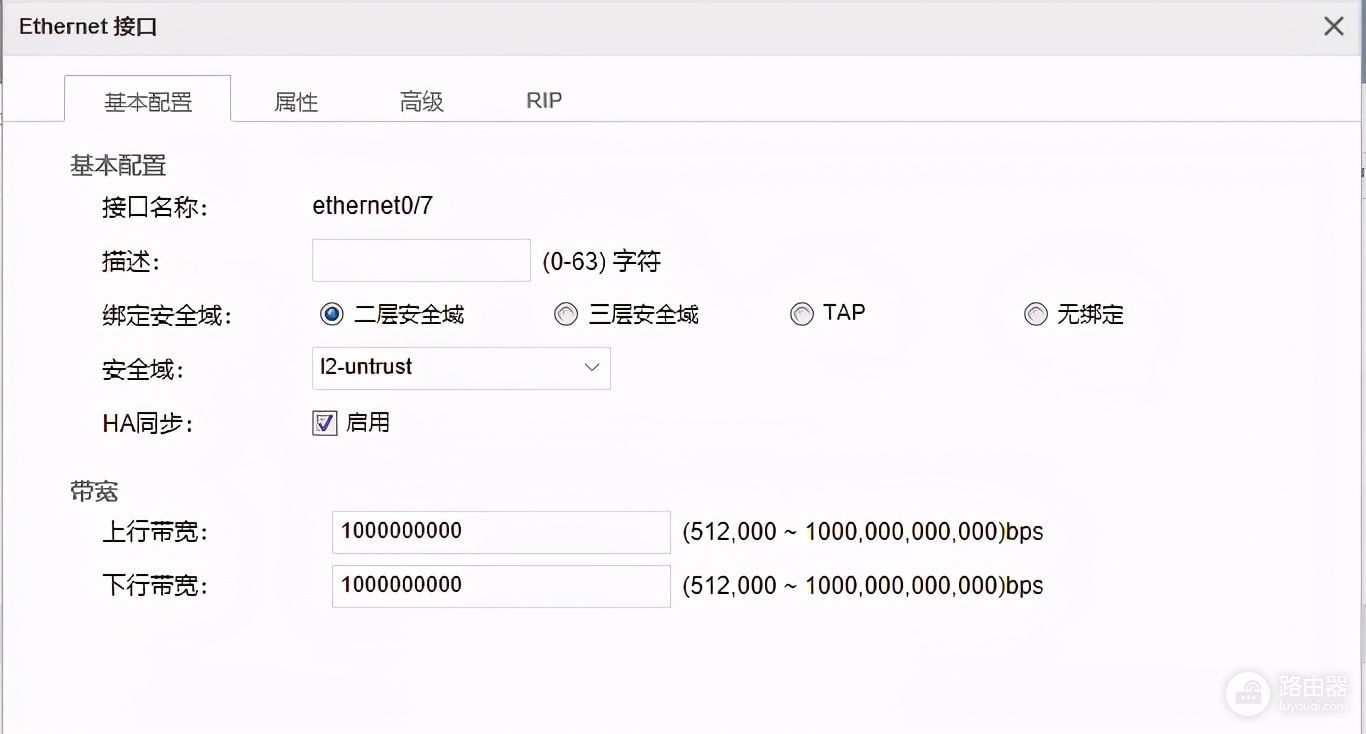
Task: Switch to the 基本配置 tab
Action: coord(148,101)
